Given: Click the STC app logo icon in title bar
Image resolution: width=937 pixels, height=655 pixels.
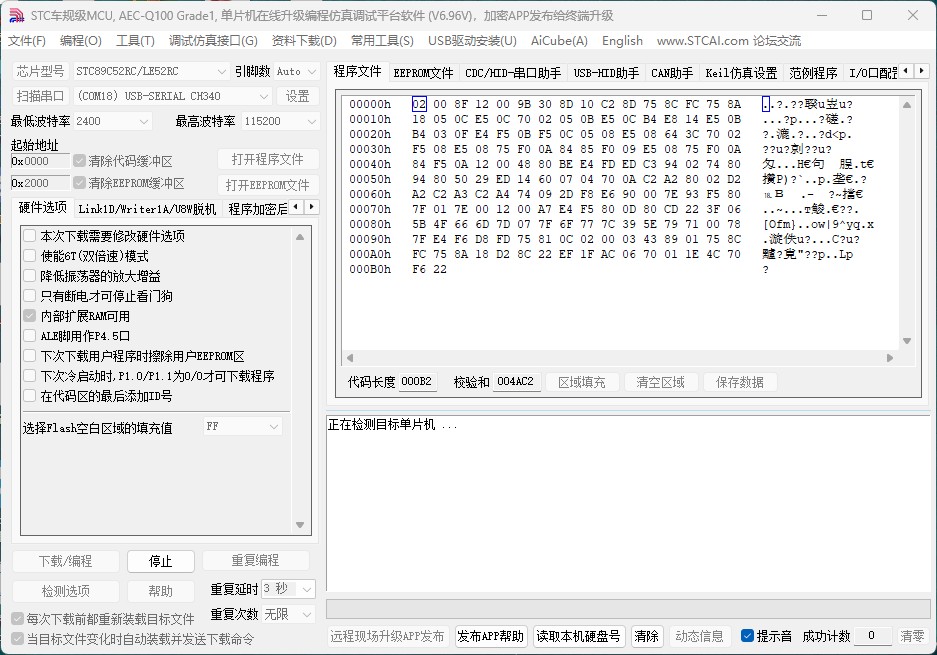Looking at the screenshot, I should coord(17,16).
